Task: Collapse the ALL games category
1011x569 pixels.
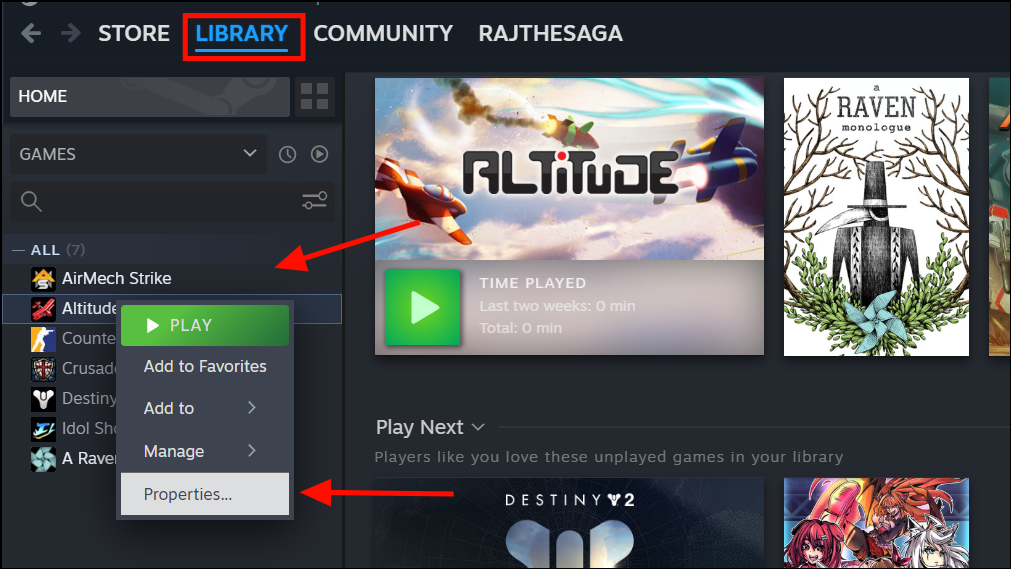Action: point(18,250)
